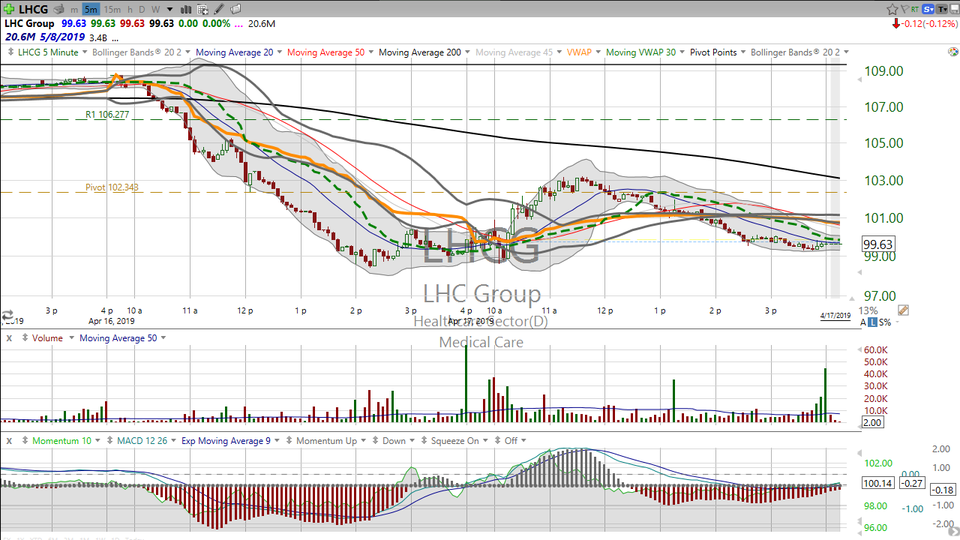This screenshot has width=960, height=540.
Task: Open Exp Moving Average 9 menu
Action: point(230,441)
